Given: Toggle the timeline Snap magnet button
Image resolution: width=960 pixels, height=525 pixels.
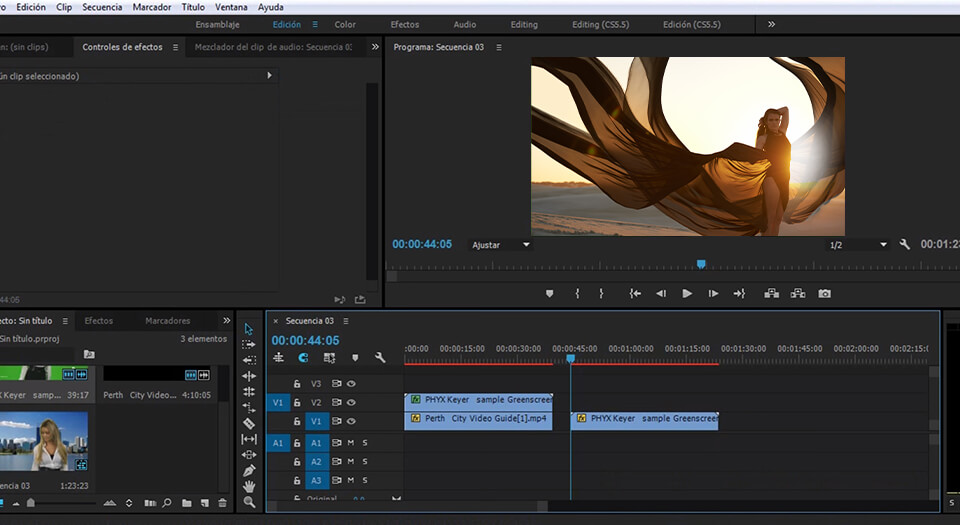Looking at the screenshot, I should (303, 358).
